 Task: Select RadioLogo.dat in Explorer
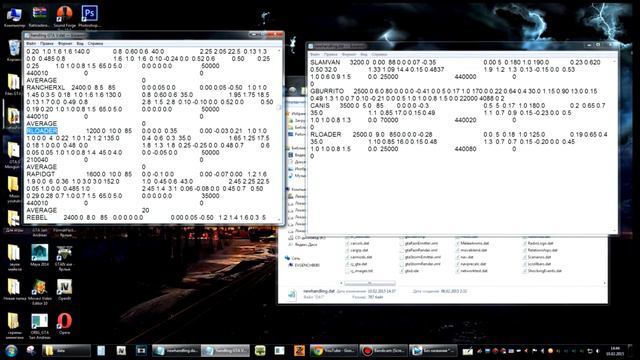point(540,243)
